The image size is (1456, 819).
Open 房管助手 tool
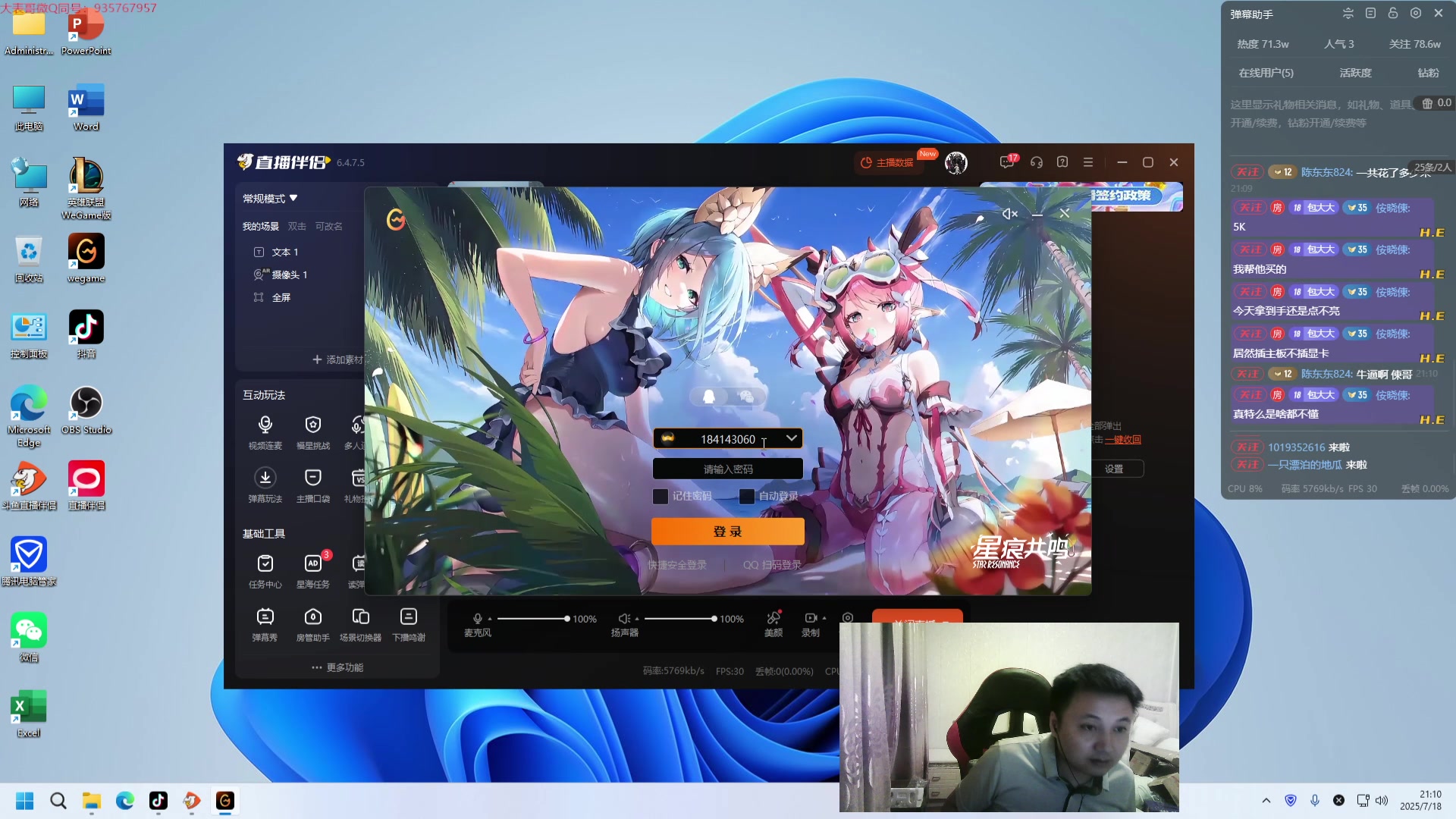312,624
